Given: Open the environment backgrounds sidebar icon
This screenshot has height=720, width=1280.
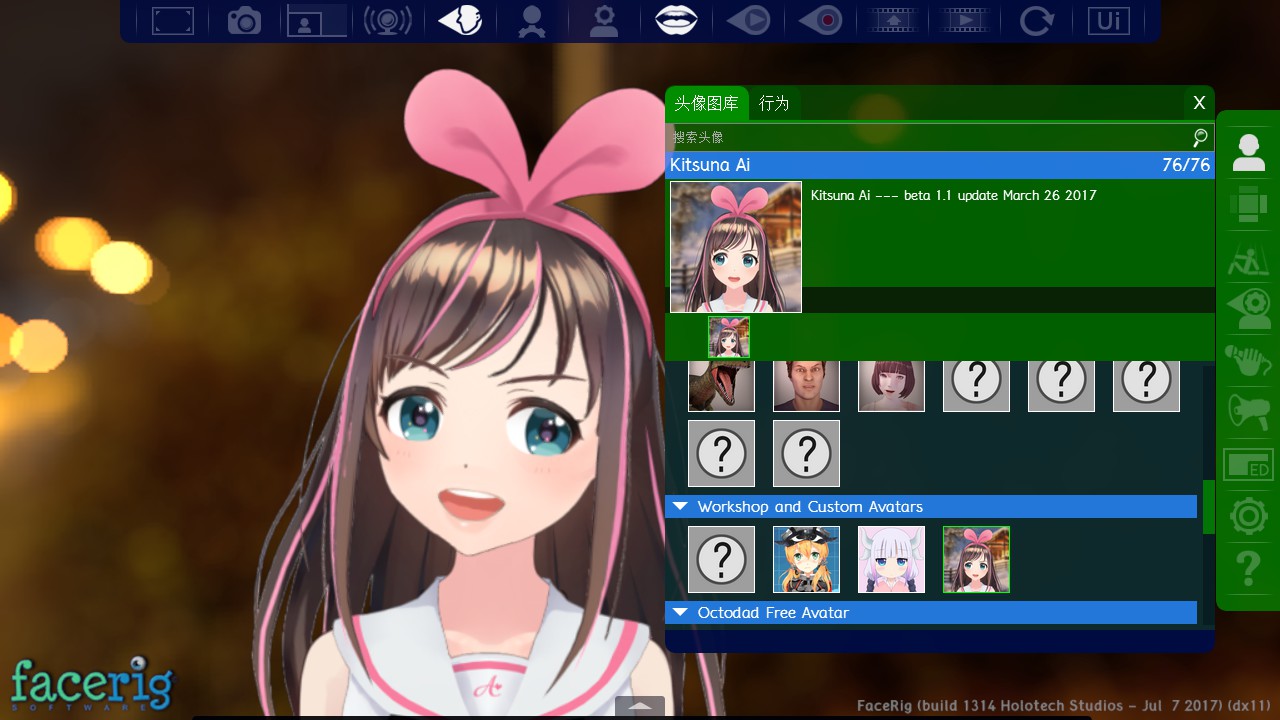Looking at the screenshot, I should [1248, 204].
